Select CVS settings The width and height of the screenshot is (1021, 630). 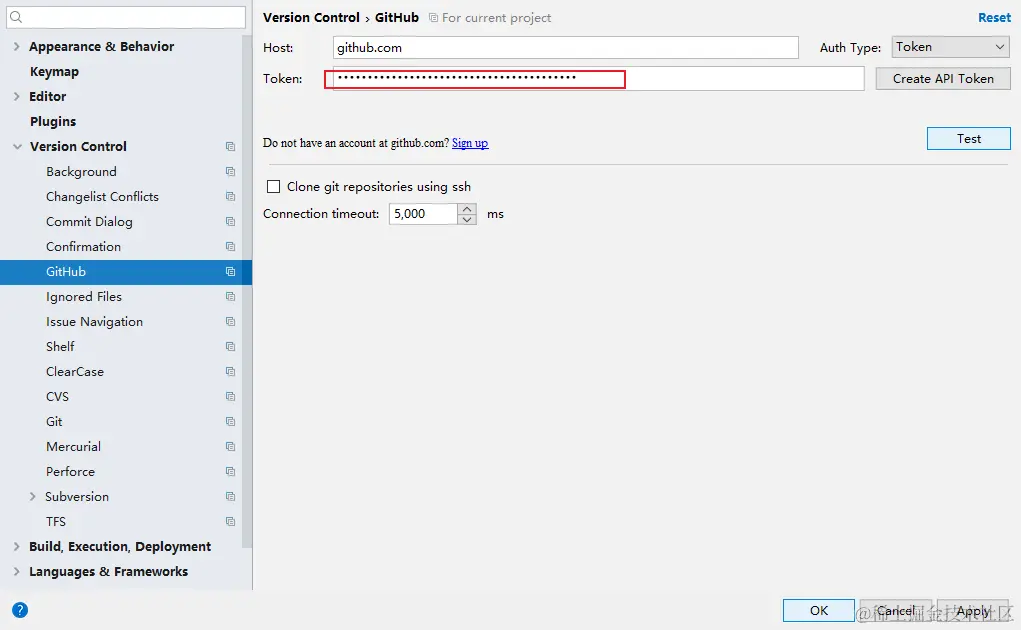pyautogui.click(x=57, y=396)
